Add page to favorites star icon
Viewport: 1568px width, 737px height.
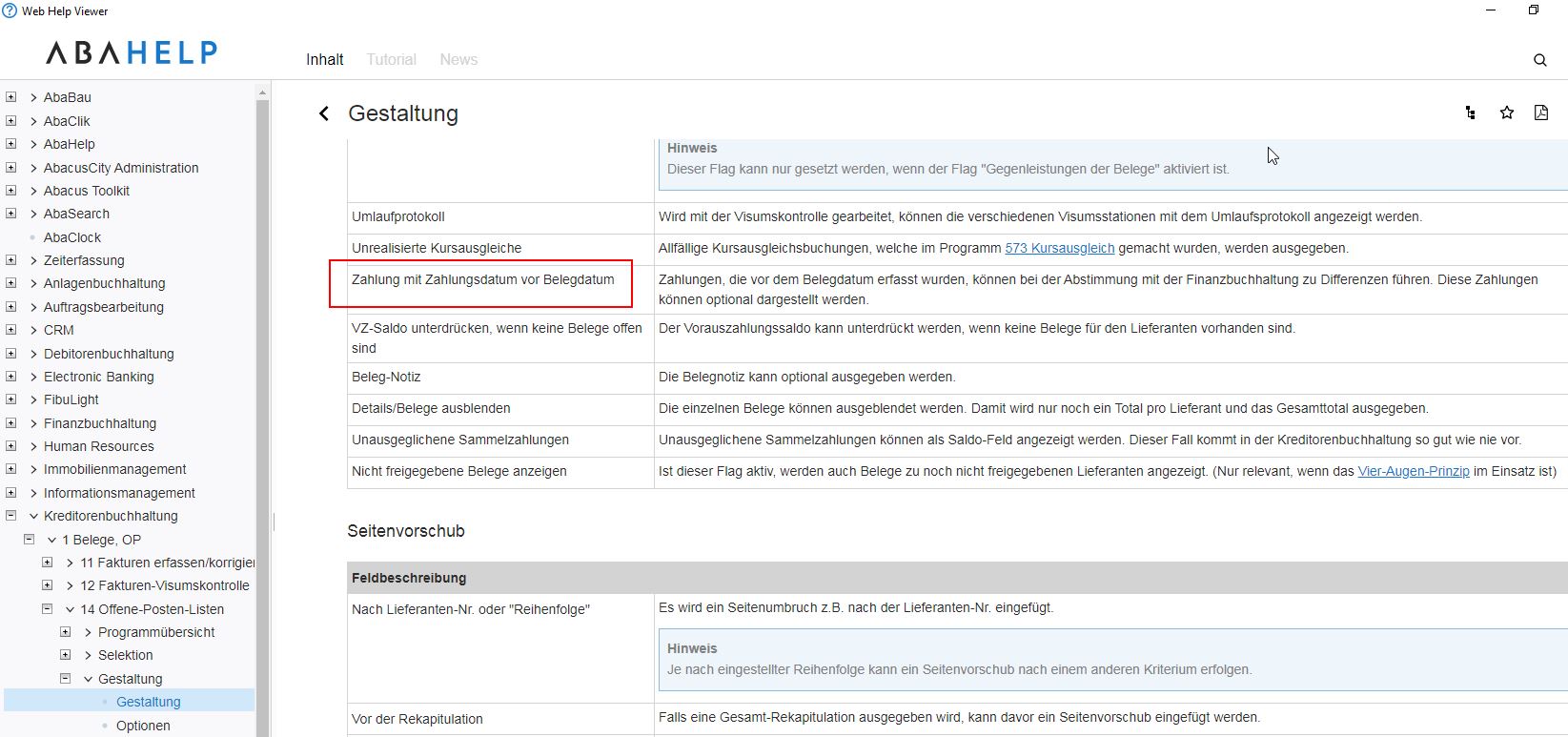(x=1506, y=113)
